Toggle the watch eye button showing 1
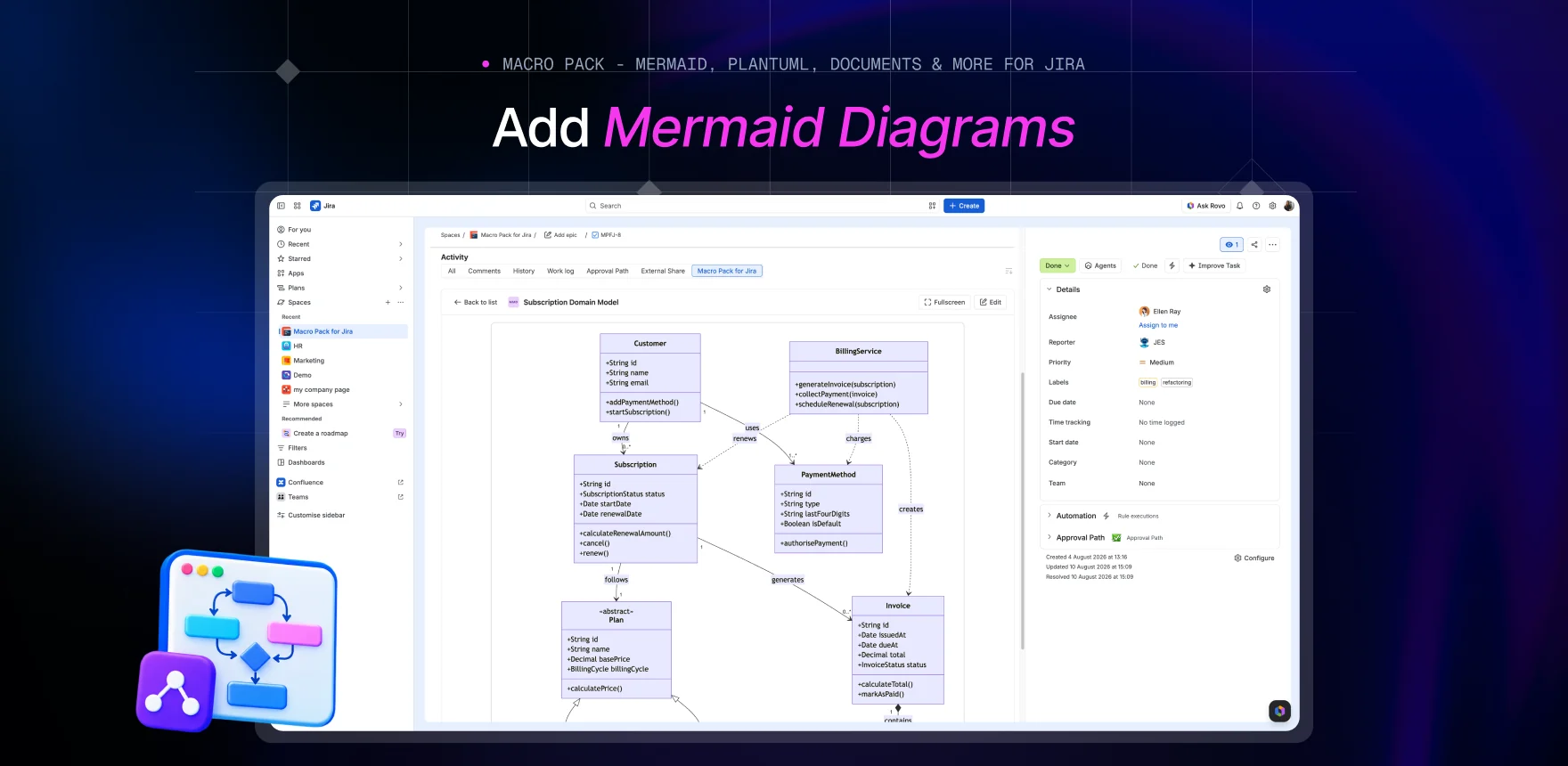The image size is (1568, 766). tap(1231, 244)
